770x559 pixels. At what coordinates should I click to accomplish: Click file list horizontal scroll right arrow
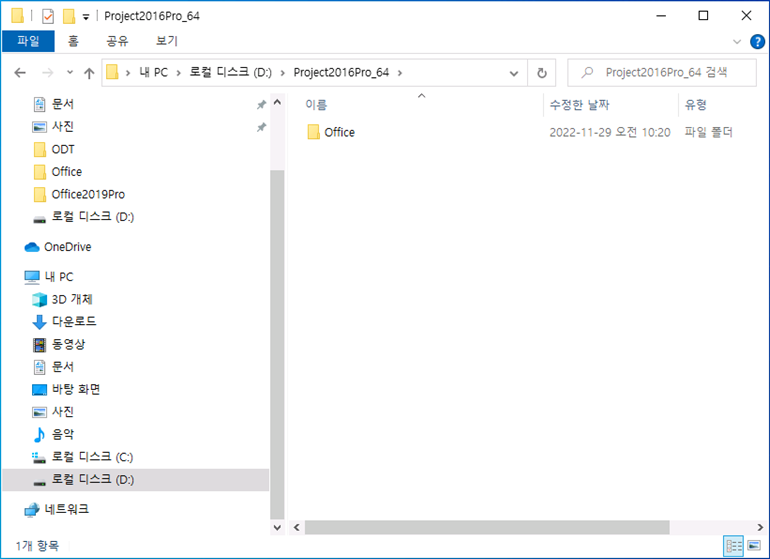pyautogui.click(x=760, y=528)
